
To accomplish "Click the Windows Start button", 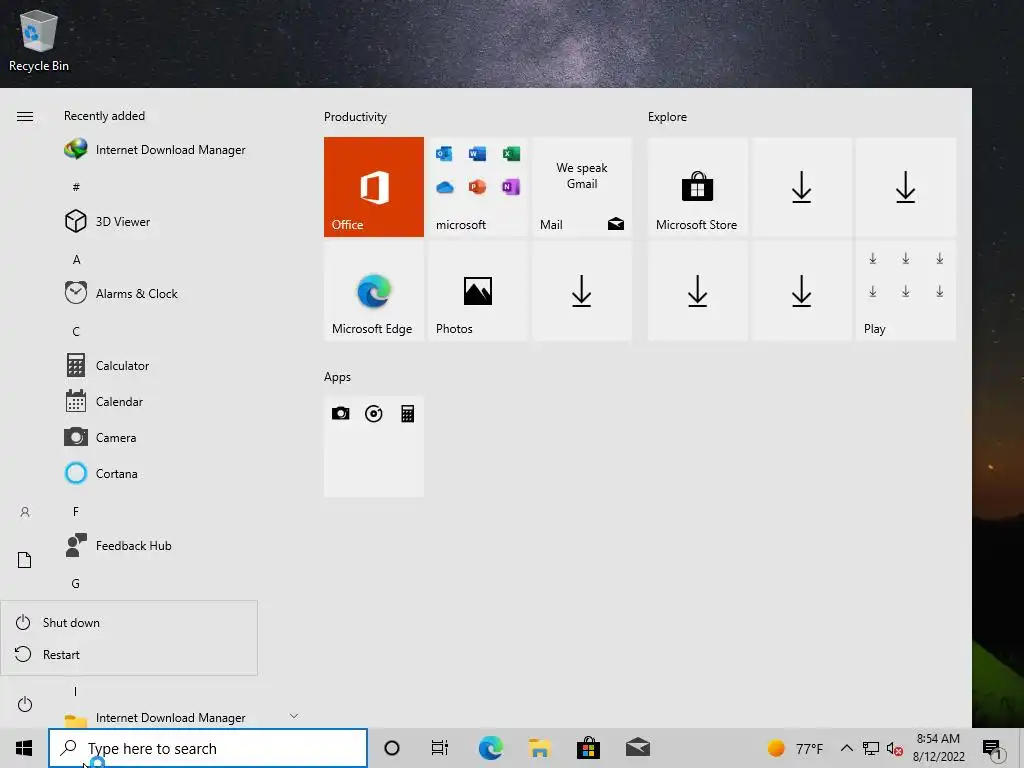I will [x=24, y=748].
